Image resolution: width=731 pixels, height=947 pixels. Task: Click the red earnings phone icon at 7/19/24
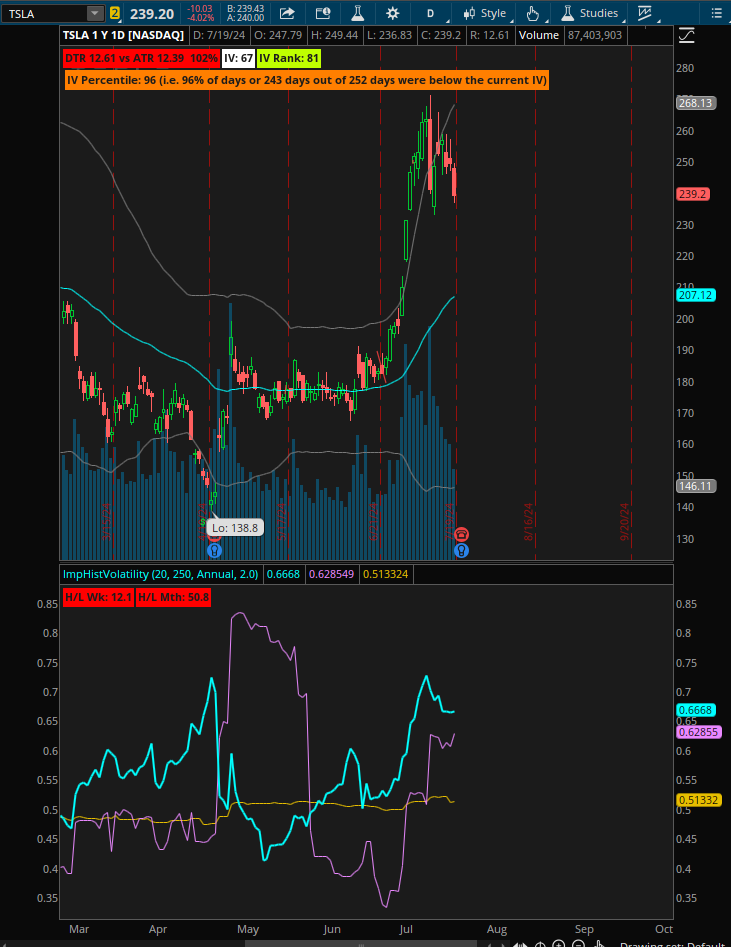pyautogui.click(x=462, y=534)
